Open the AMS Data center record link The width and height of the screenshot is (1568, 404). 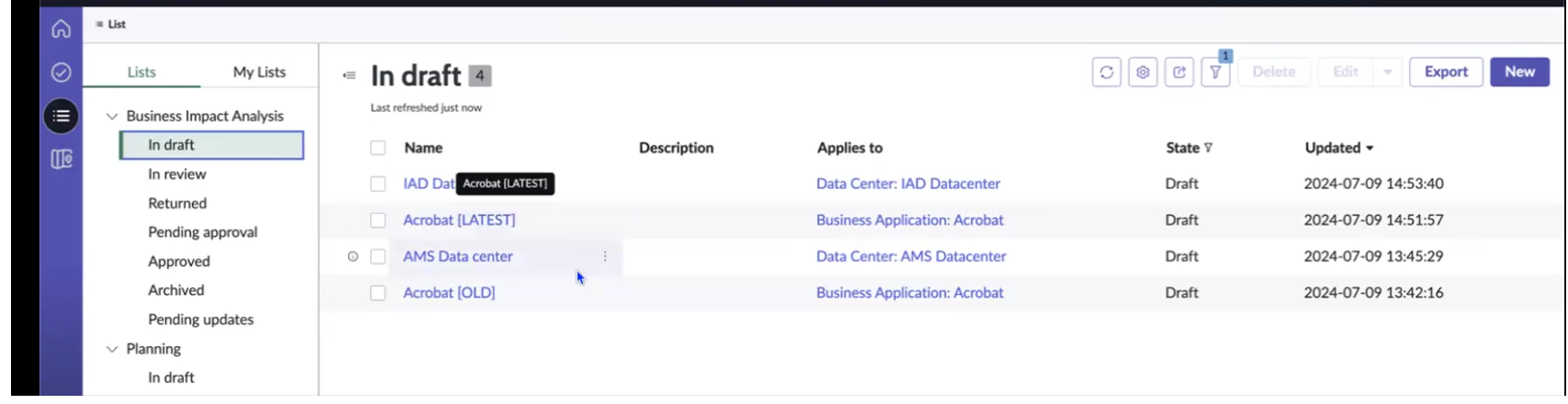[458, 256]
